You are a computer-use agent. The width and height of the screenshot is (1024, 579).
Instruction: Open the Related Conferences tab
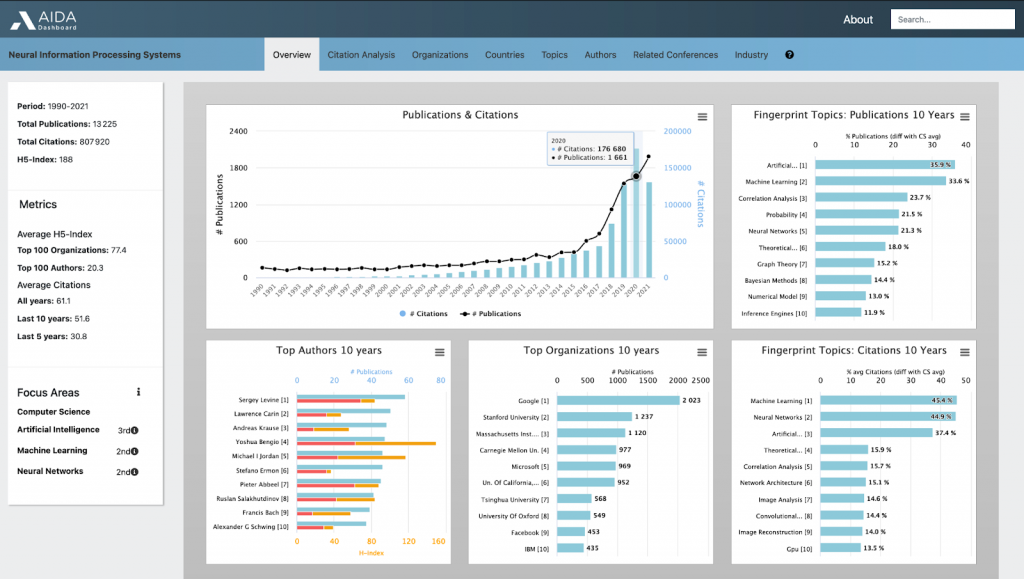pos(675,55)
